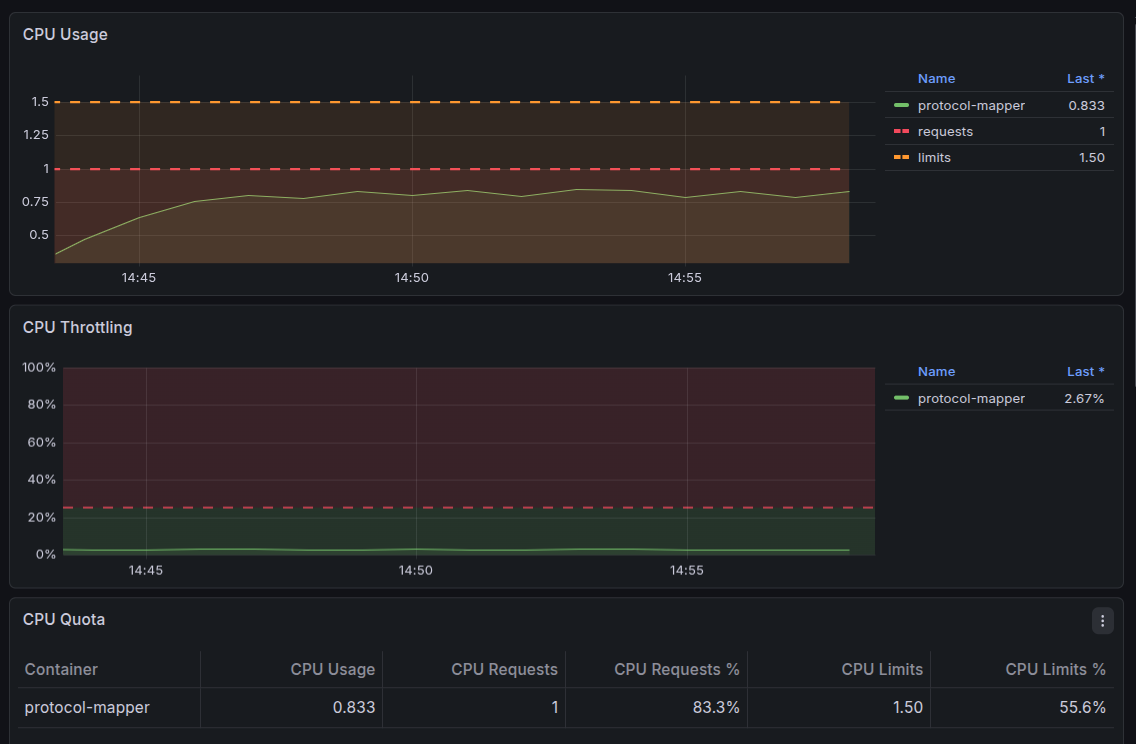Sort table by CPU Limits column header
1136x744 pixels.
tap(882, 669)
